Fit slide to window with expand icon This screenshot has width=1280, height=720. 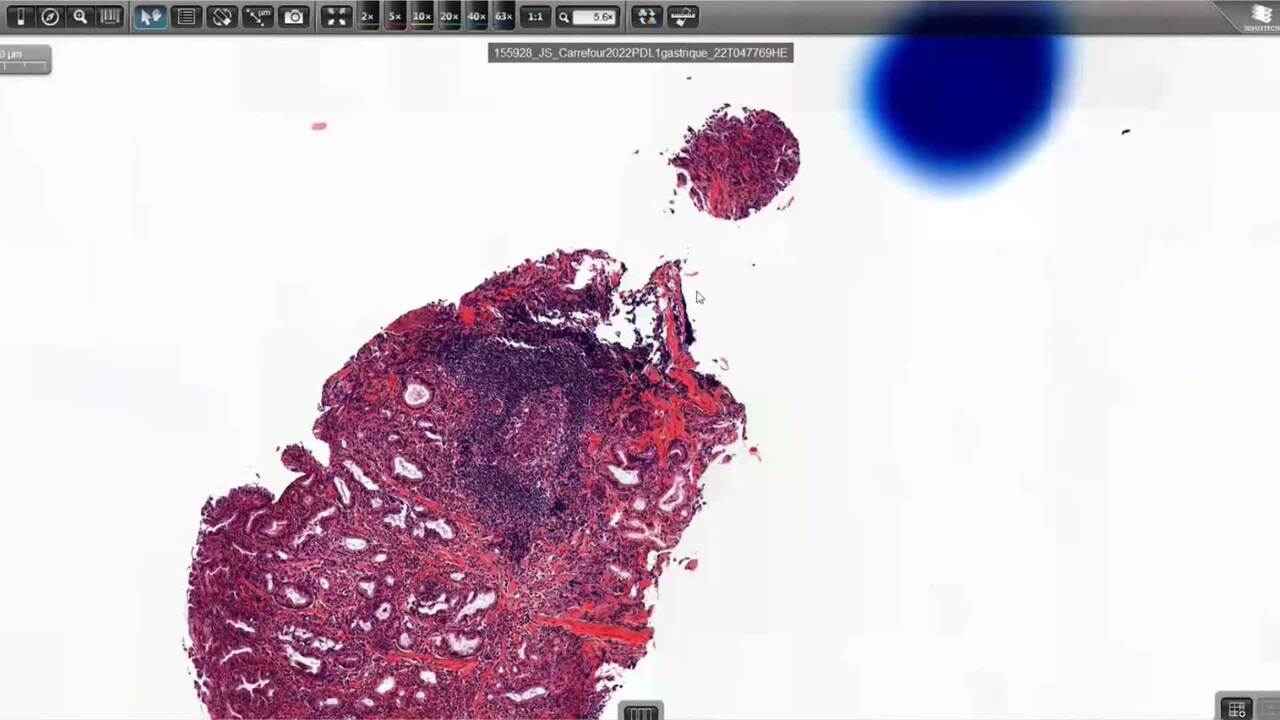click(x=337, y=17)
